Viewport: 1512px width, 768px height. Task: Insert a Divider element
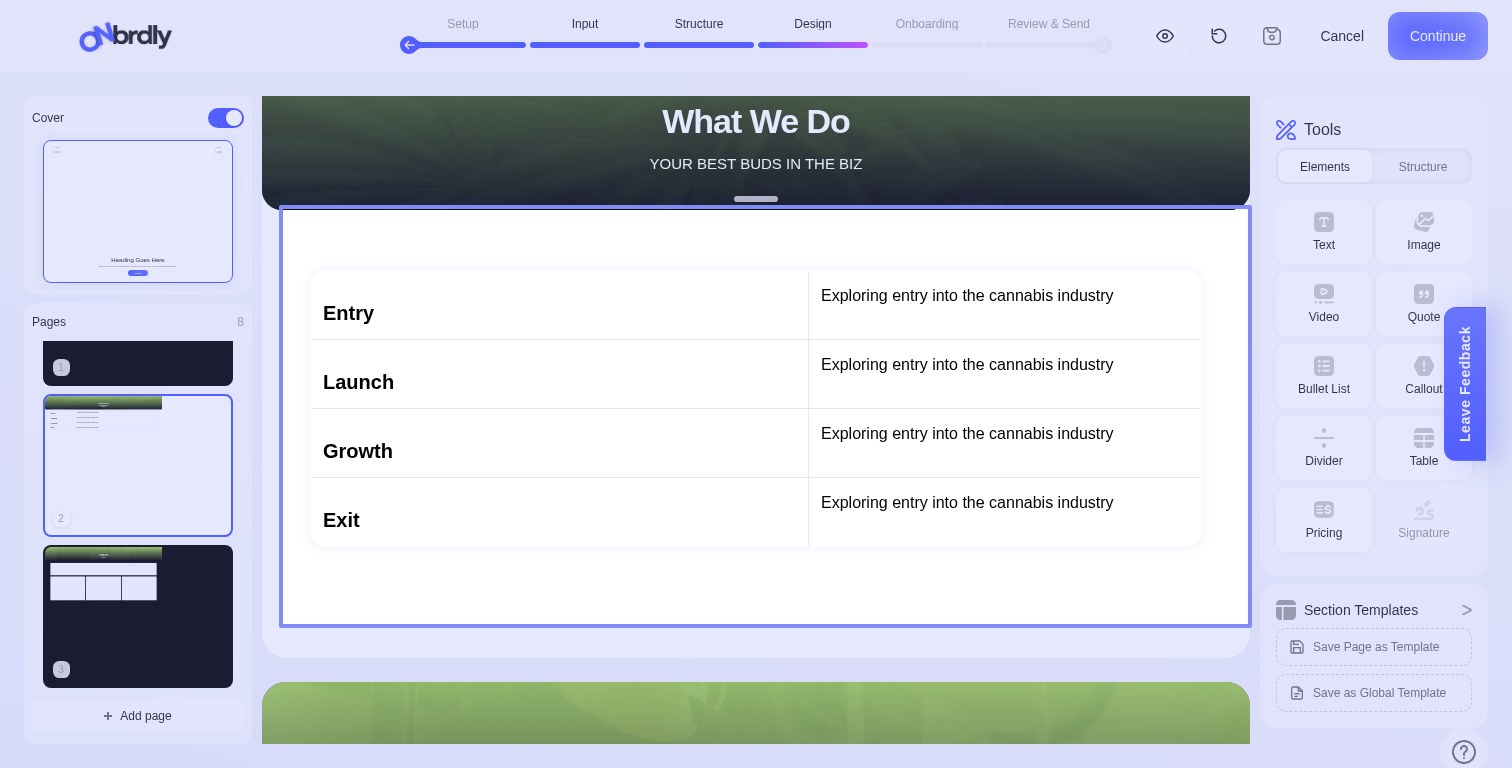(1323, 448)
